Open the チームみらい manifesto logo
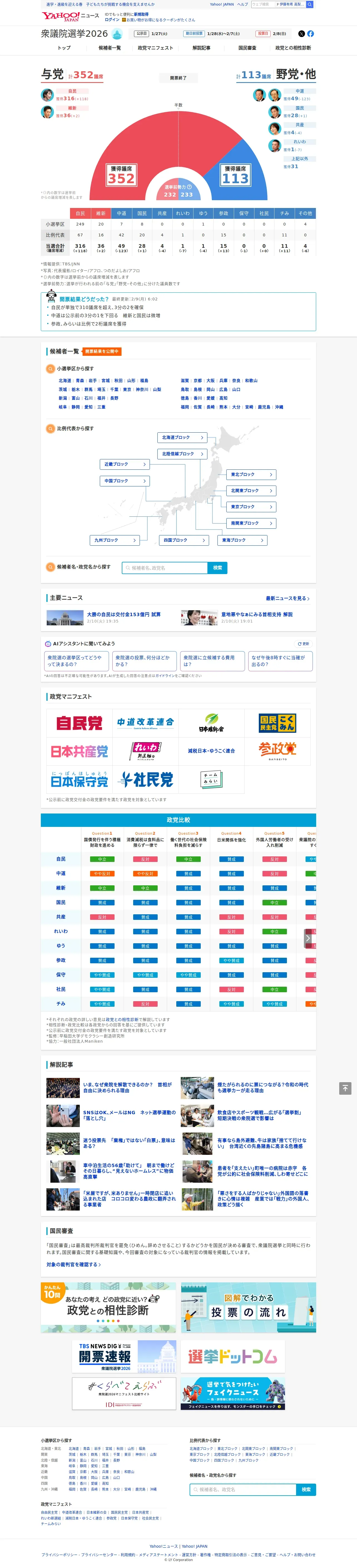 (x=211, y=780)
